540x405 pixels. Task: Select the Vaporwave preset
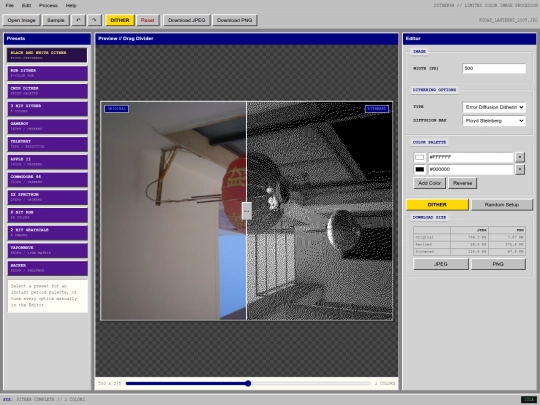coord(48,250)
